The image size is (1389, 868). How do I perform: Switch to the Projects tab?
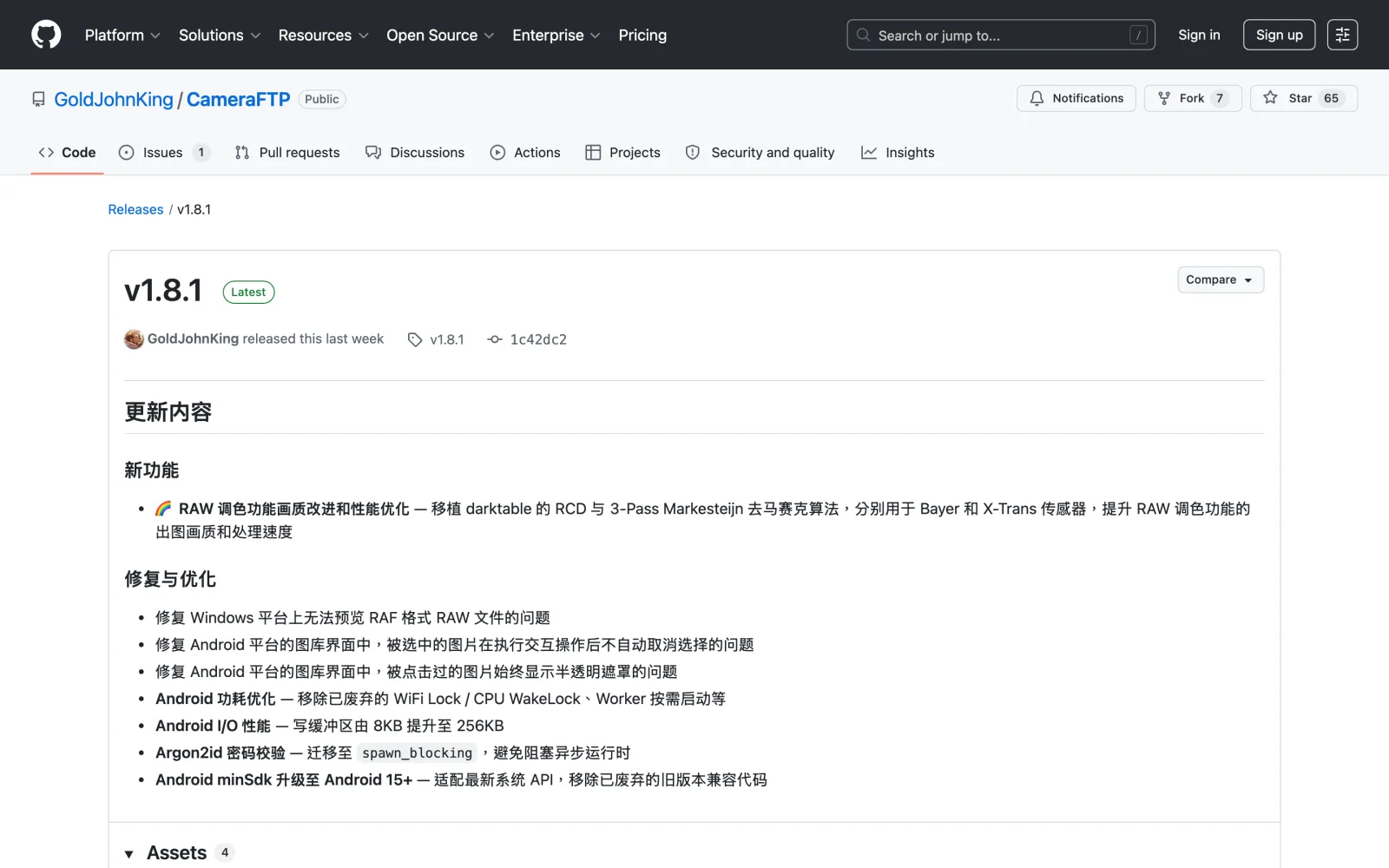tap(622, 152)
